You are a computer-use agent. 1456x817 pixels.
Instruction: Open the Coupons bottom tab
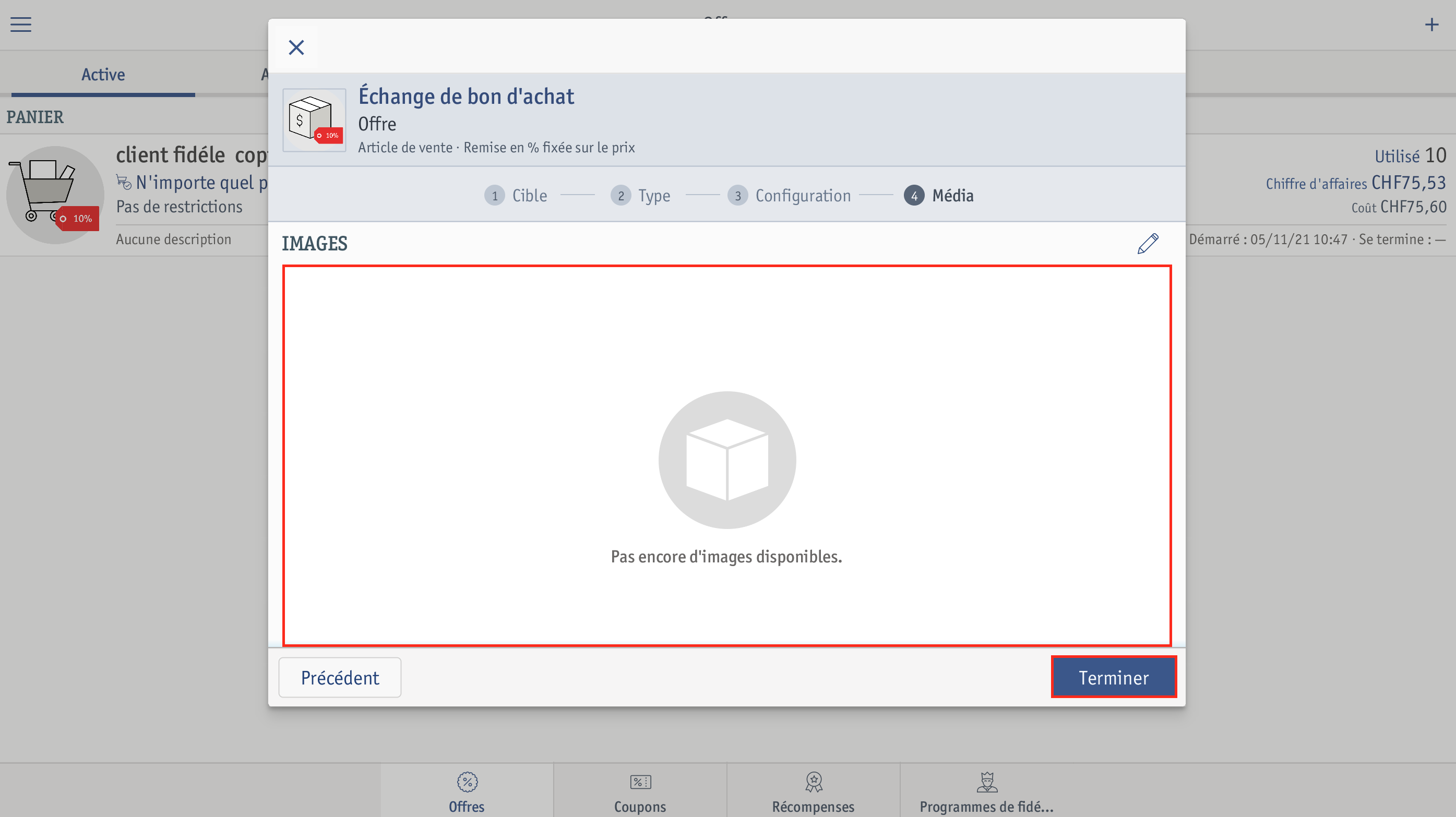coord(640,791)
